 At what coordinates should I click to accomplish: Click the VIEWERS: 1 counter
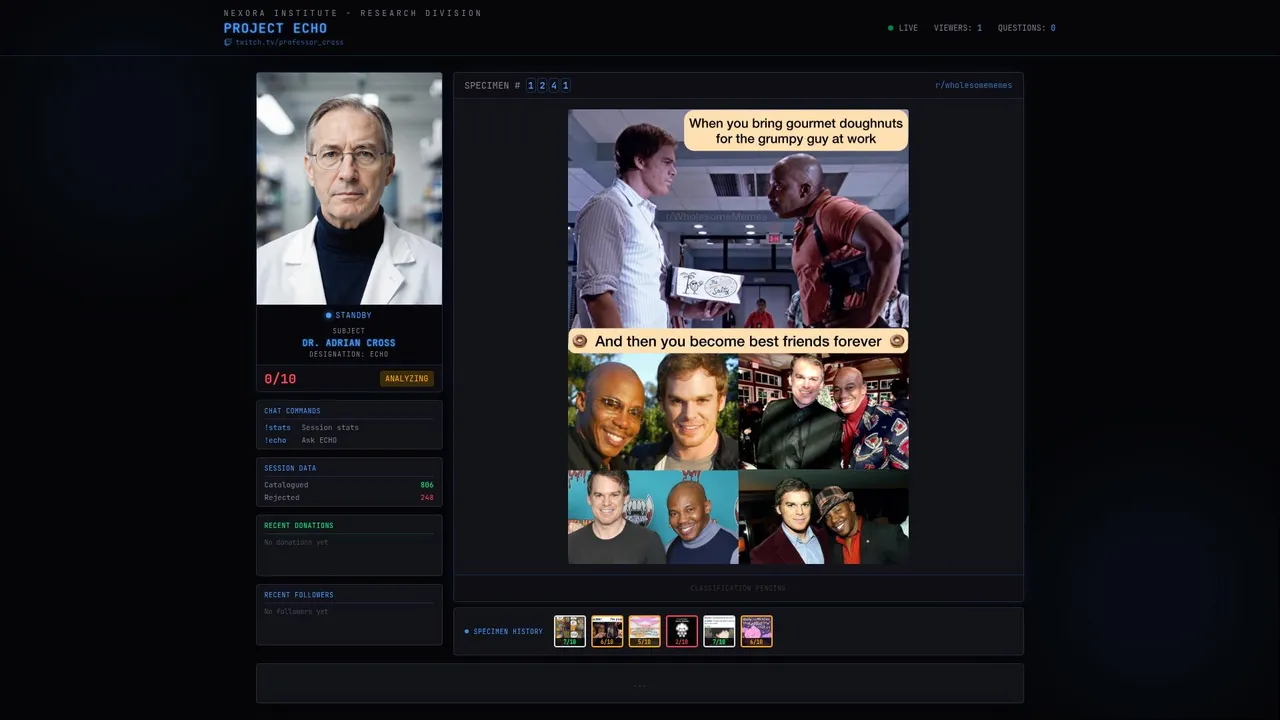pos(958,28)
